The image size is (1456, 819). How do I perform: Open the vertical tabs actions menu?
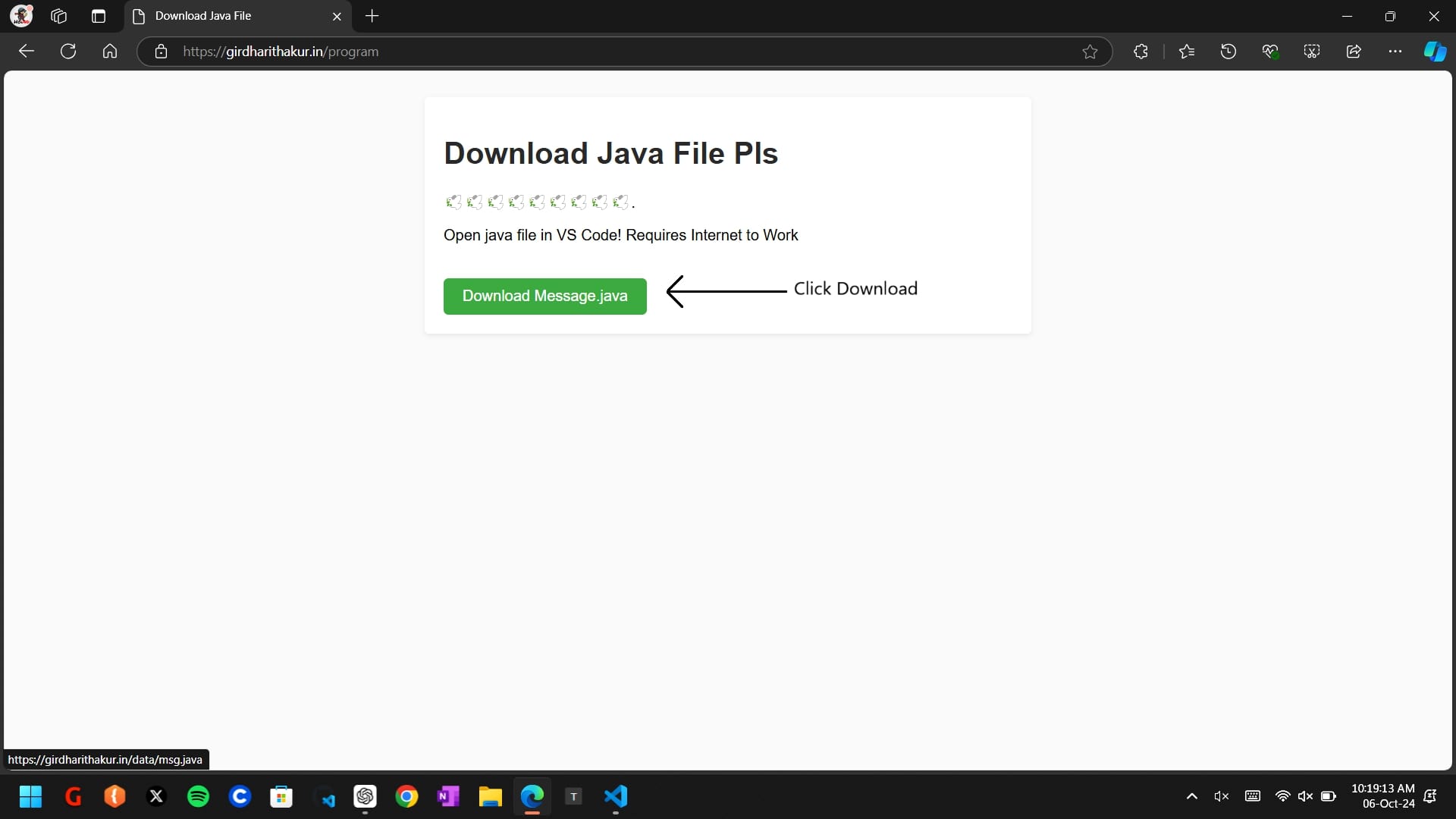click(99, 16)
